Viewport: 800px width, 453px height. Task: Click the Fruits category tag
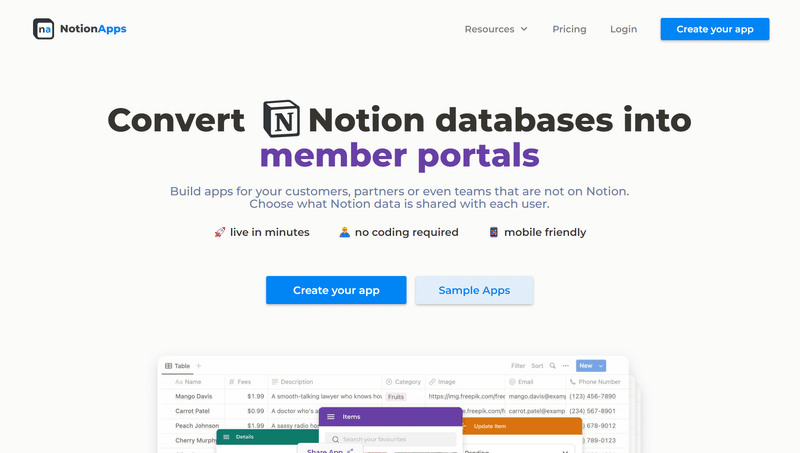click(x=395, y=396)
